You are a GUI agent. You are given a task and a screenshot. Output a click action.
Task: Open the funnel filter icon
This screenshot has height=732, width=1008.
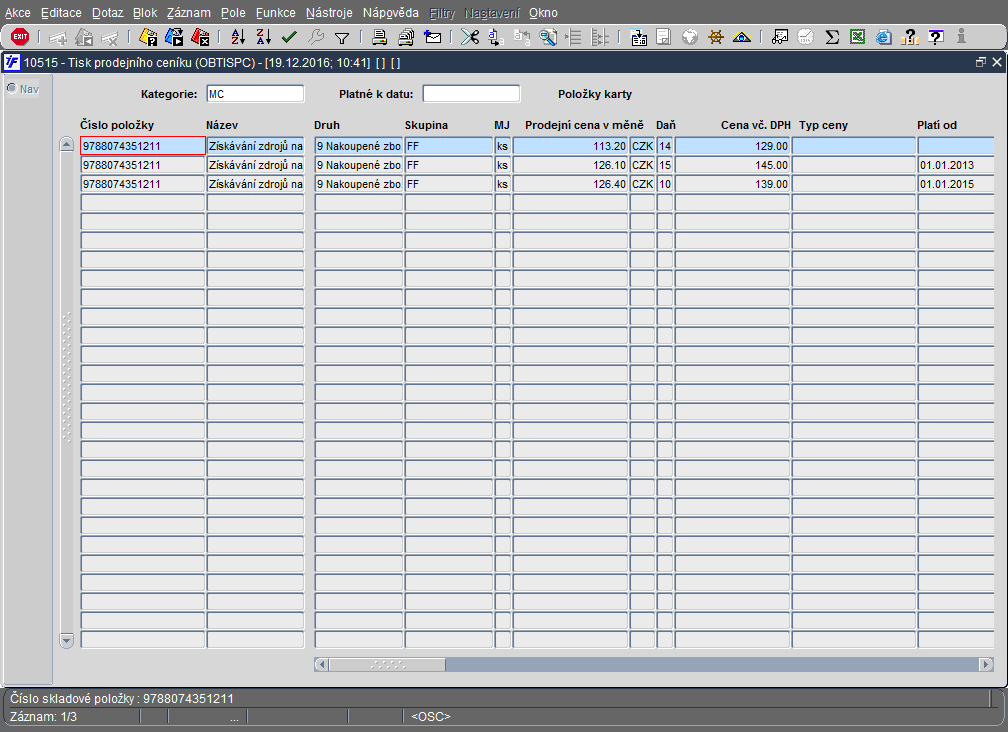click(342, 38)
